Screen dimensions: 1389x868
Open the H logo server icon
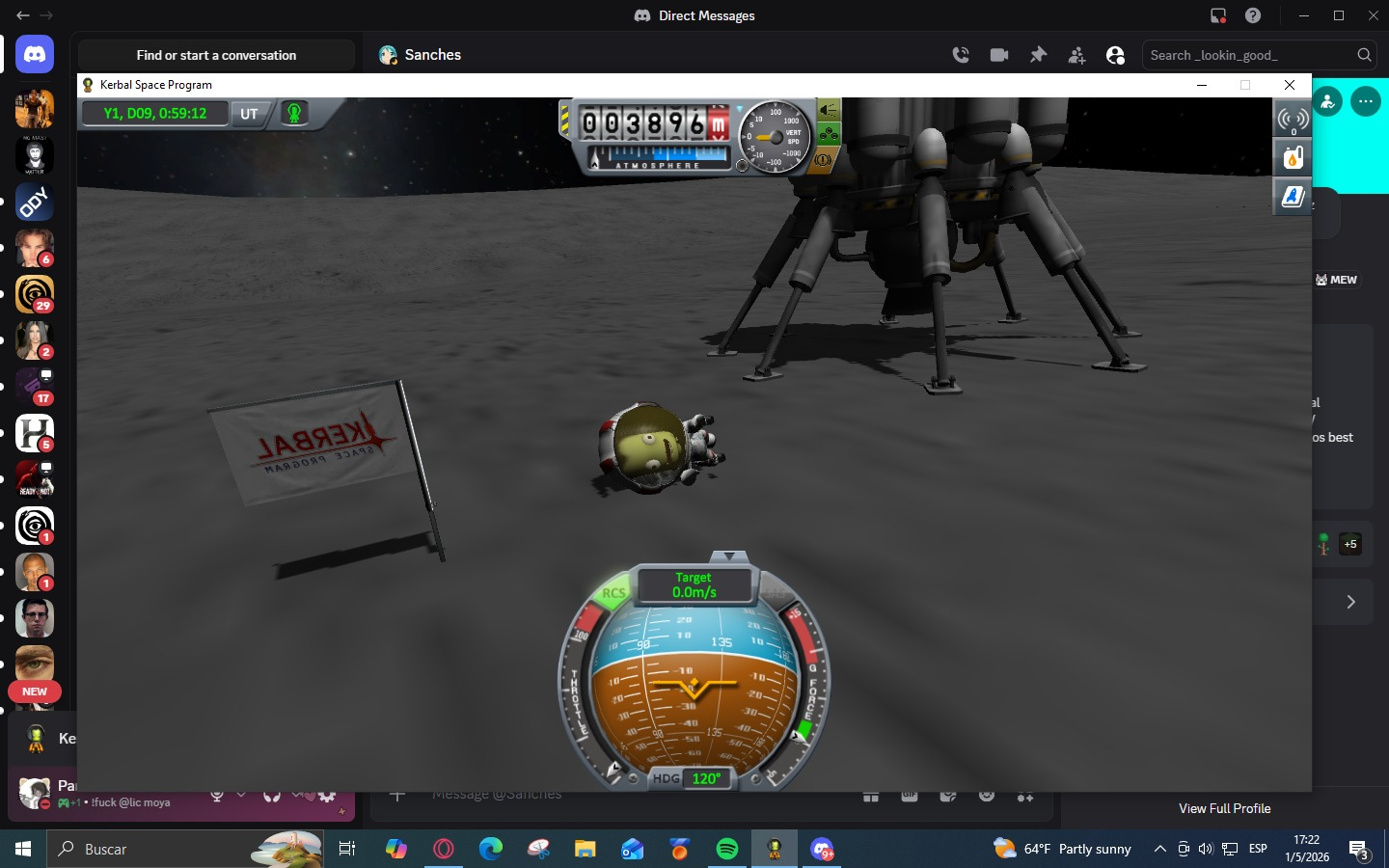pos(35,433)
